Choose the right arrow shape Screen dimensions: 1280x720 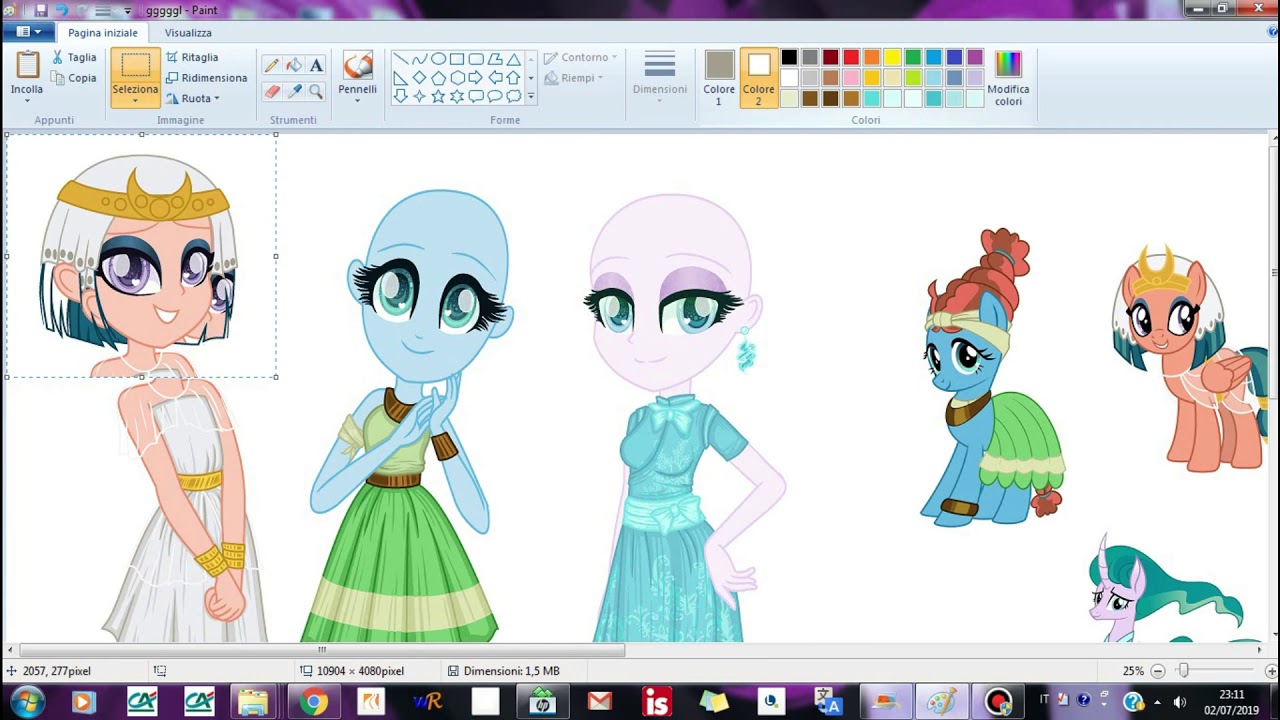(476, 78)
